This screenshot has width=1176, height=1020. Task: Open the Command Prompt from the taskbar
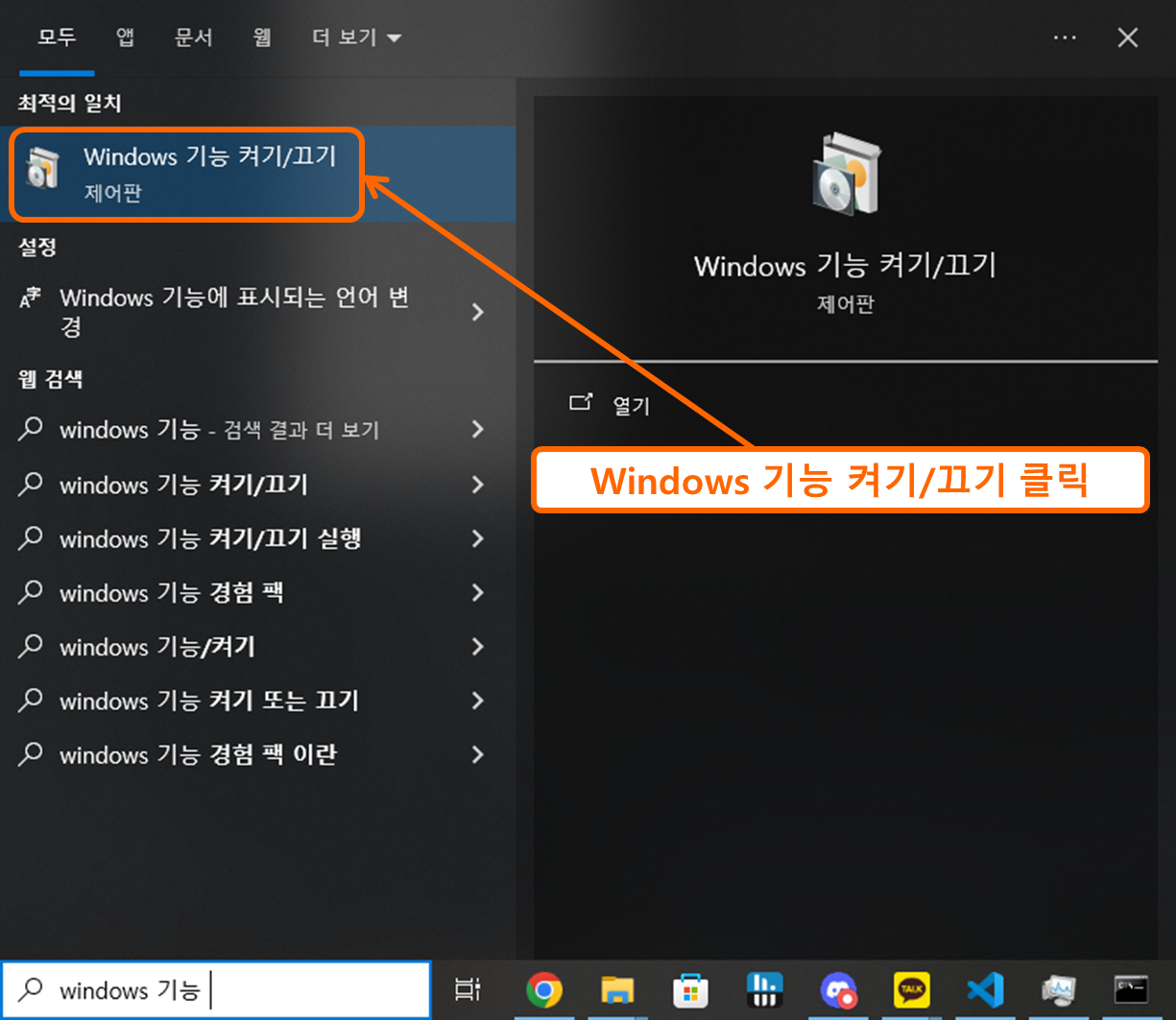pos(1131,990)
